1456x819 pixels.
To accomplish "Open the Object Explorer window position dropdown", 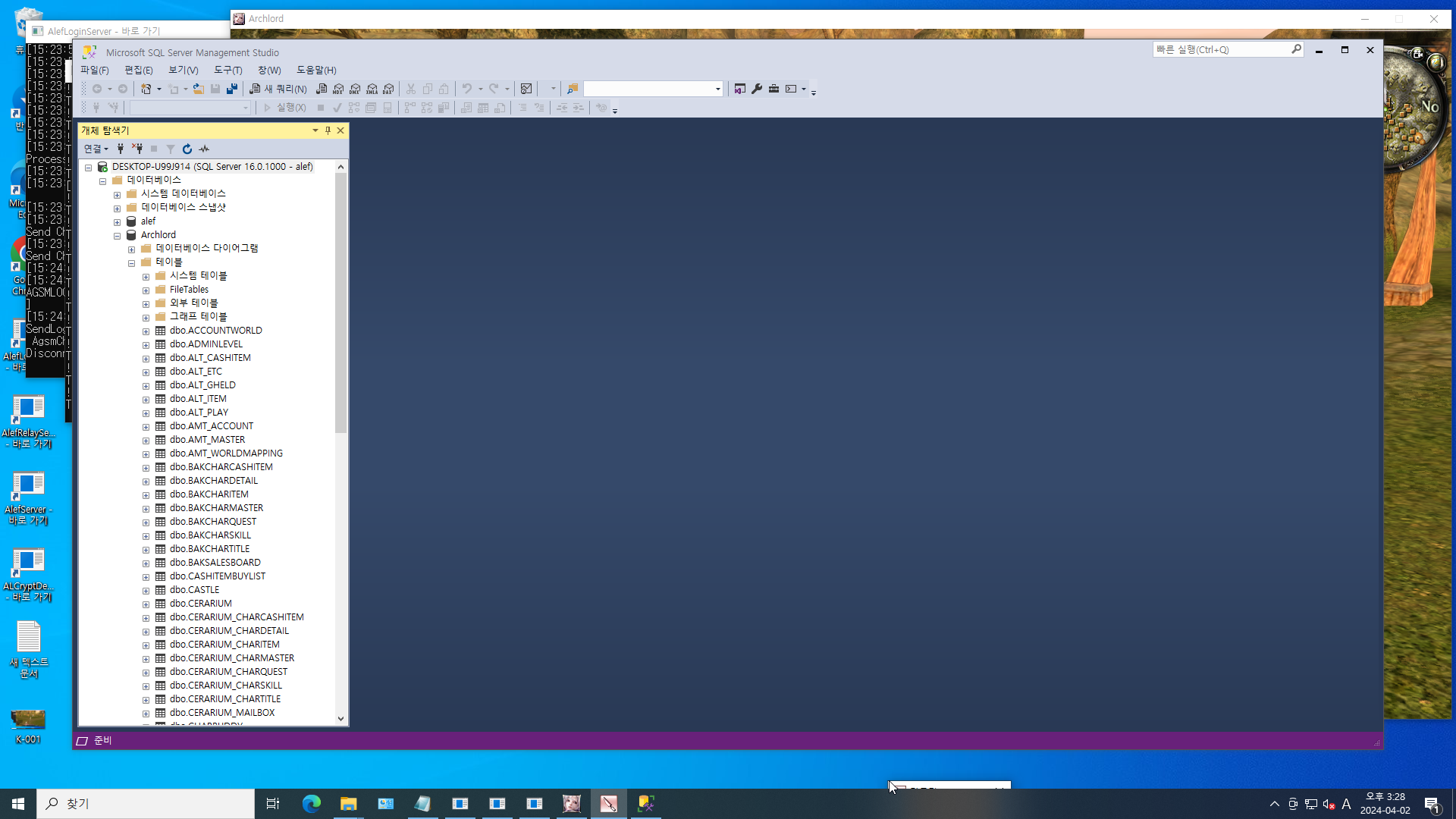I will [315, 130].
